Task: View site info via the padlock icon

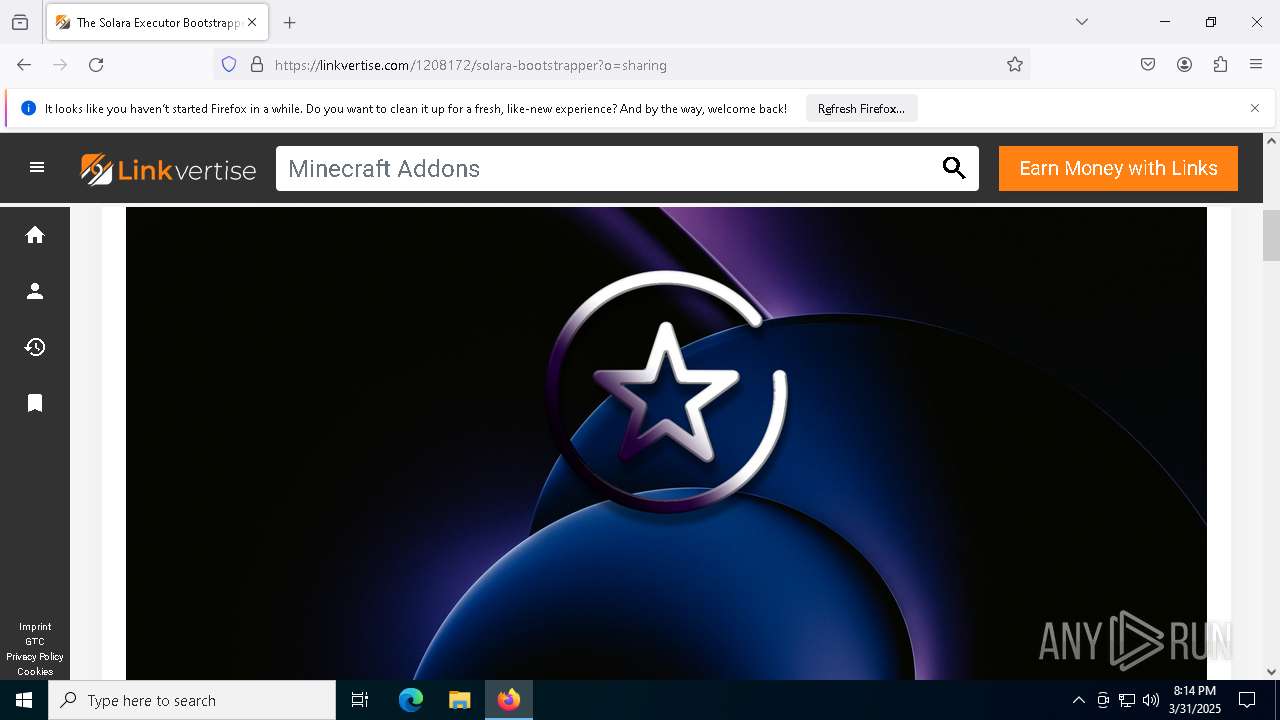Action: point(257,65)
